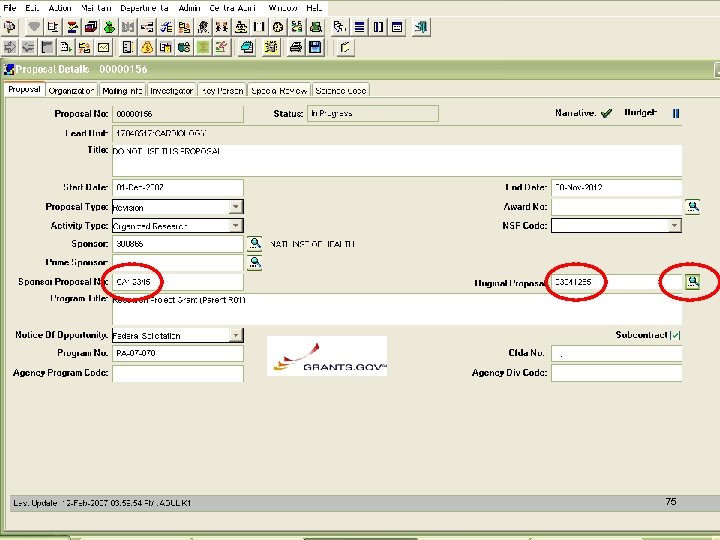Open the Window menu
This screenshot has height=540, width=720.
point(283,8)
